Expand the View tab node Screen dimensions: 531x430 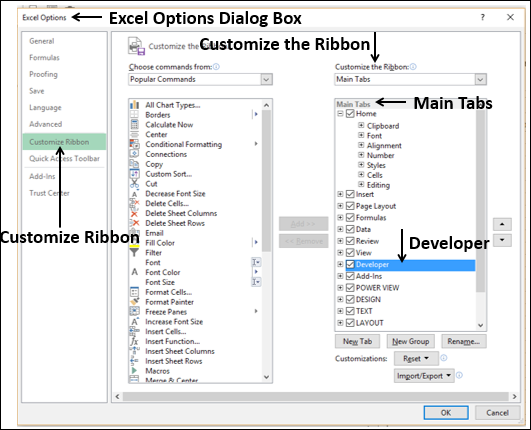[340, 253]
